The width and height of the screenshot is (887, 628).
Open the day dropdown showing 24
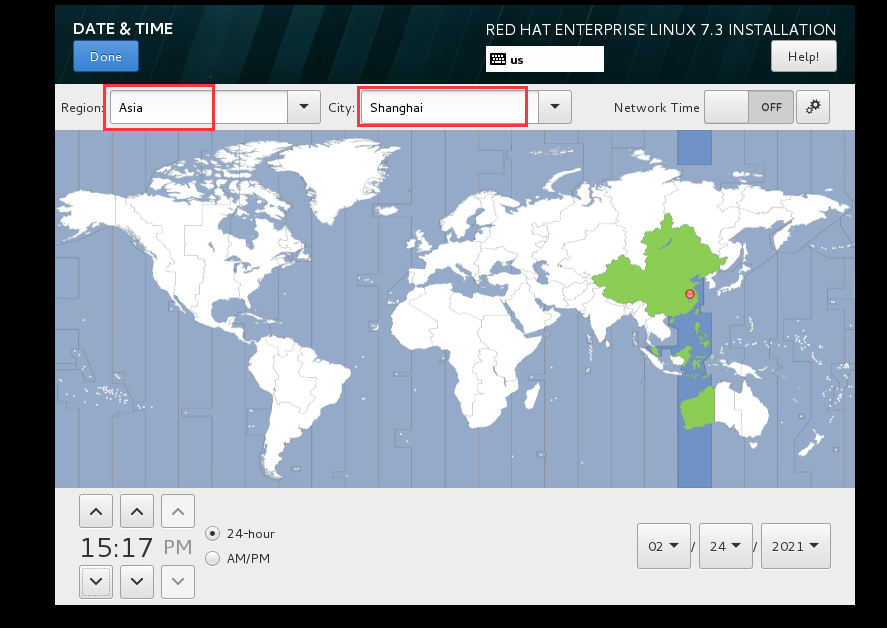tap(726, 546)
